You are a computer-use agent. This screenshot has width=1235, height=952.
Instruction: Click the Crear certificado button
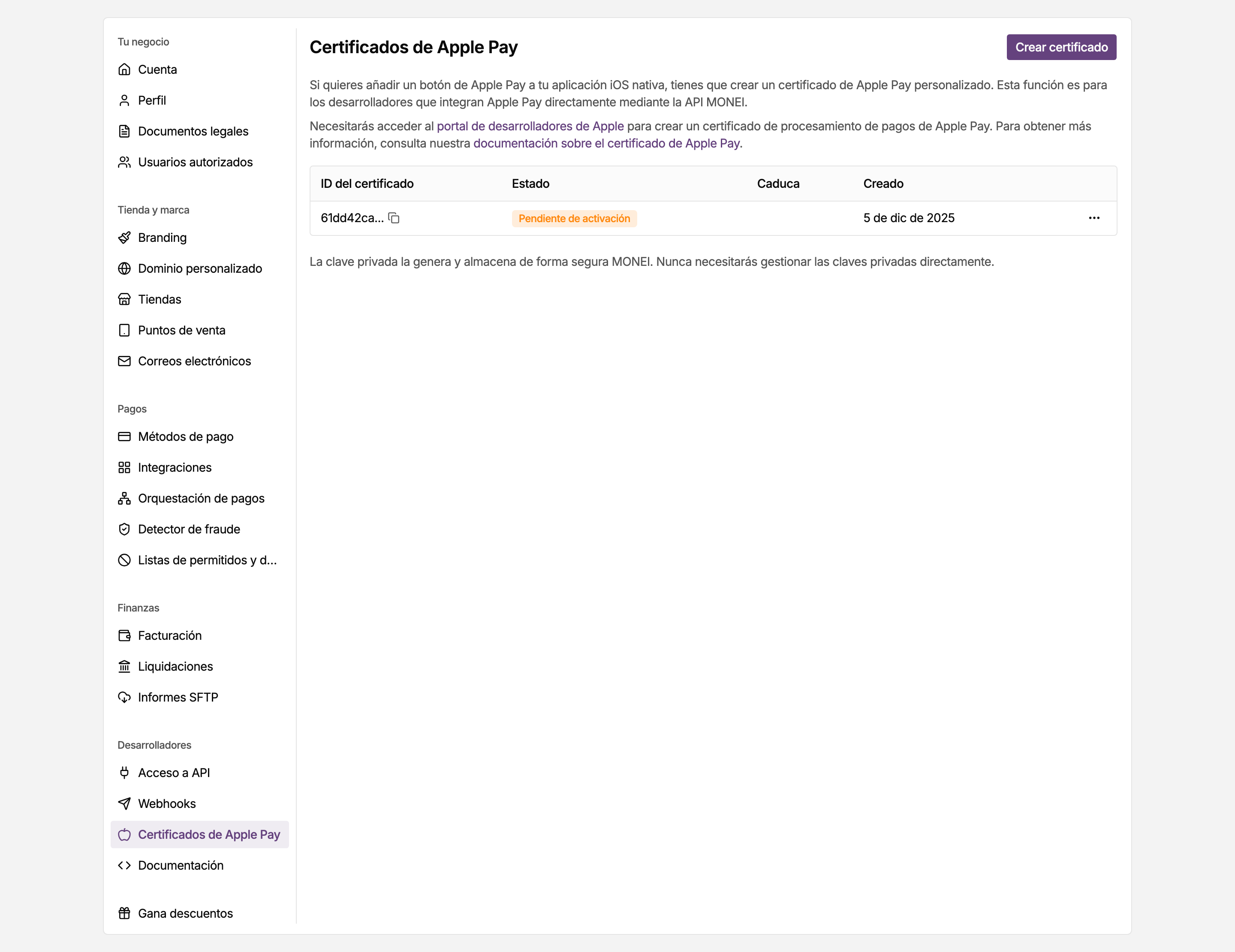[1061, 47]
